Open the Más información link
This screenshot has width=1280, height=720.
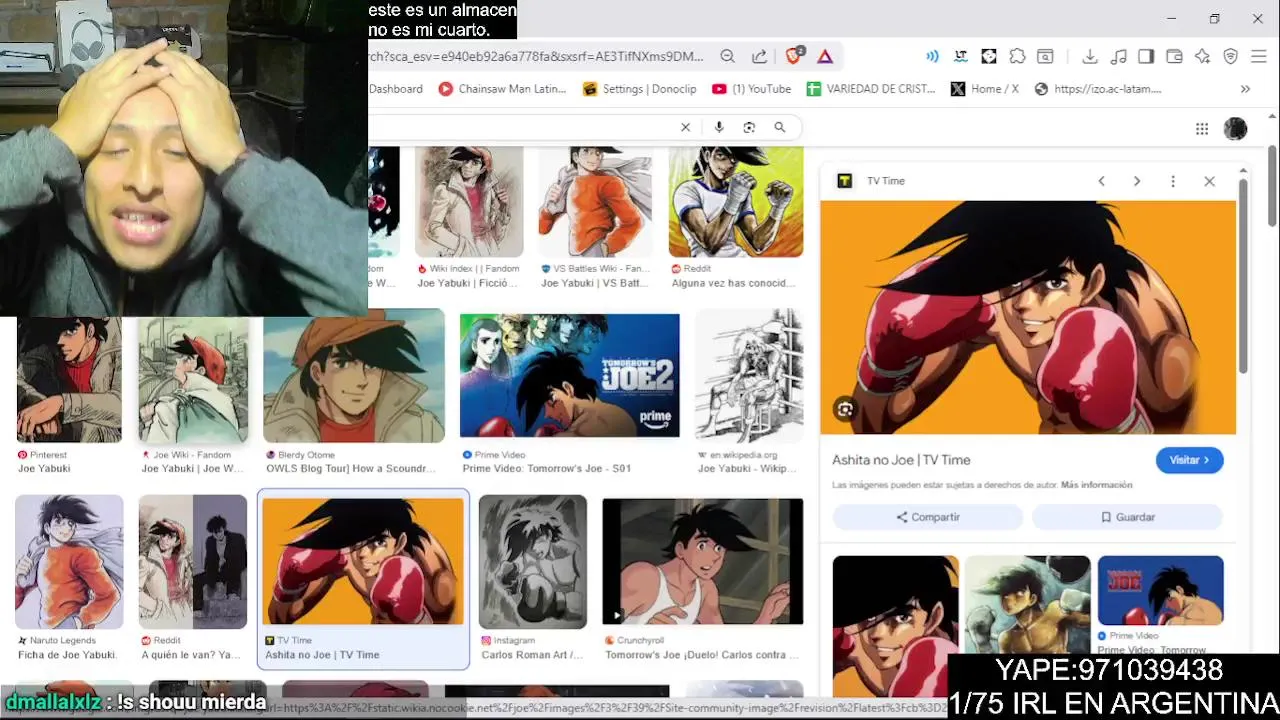[x=1096, y=485]
